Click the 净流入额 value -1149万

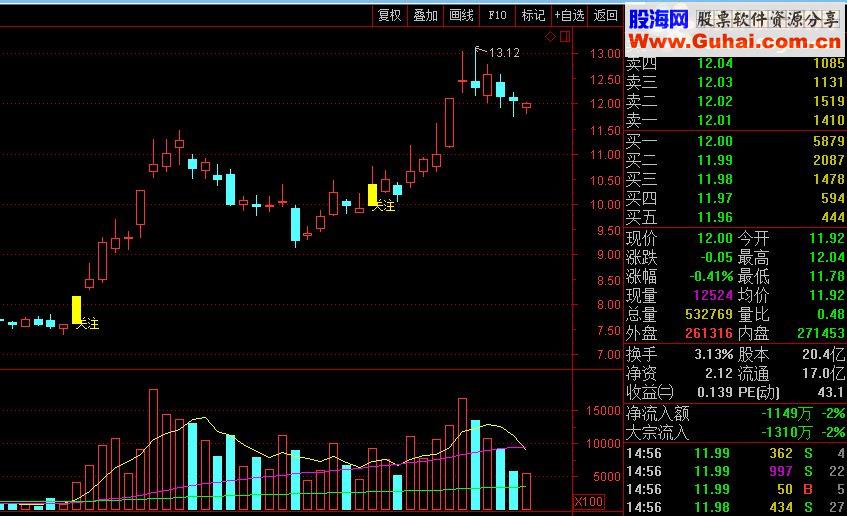coord(787,414)
